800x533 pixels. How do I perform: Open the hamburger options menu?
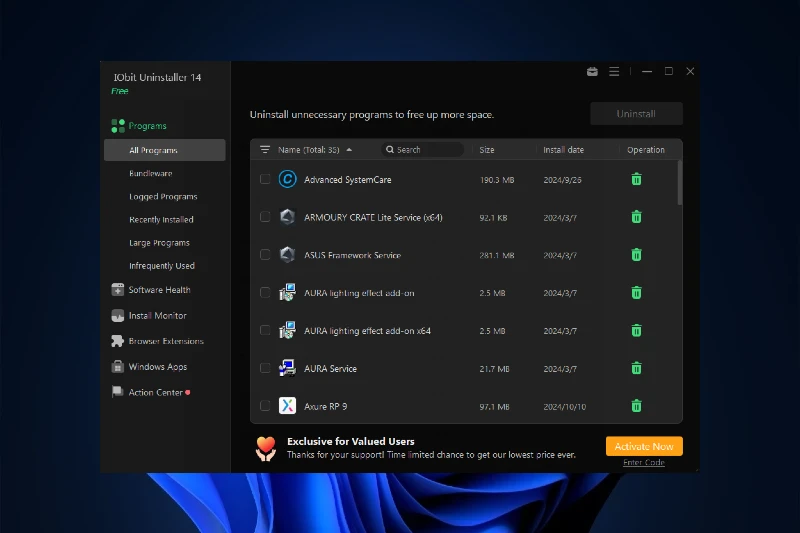coord(614,71)
